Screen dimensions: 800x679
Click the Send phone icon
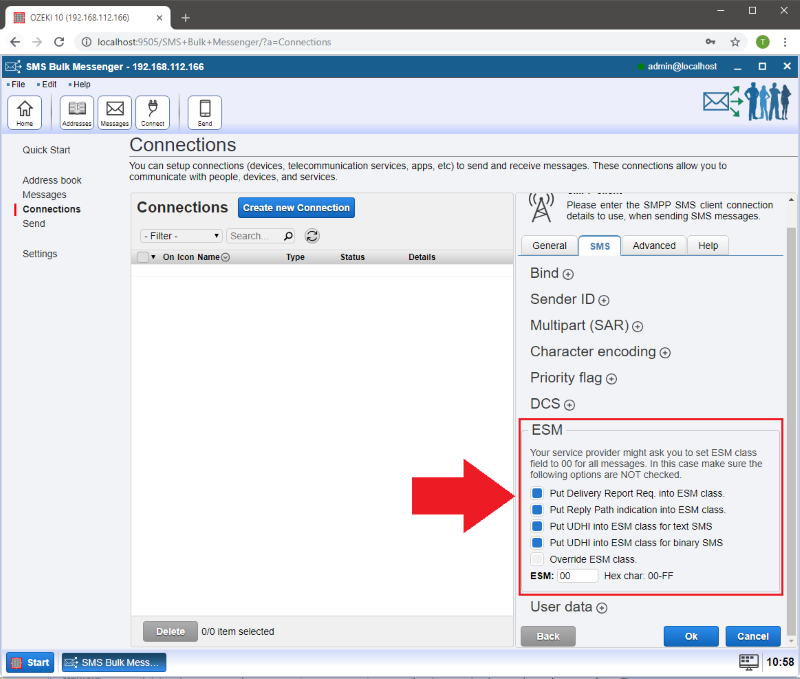pyautogui.click(x=205, y=112)
